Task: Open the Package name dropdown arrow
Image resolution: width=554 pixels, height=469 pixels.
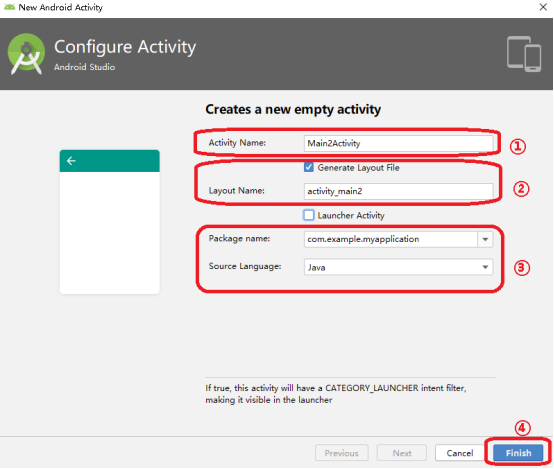Action: [x=485, y=239]
